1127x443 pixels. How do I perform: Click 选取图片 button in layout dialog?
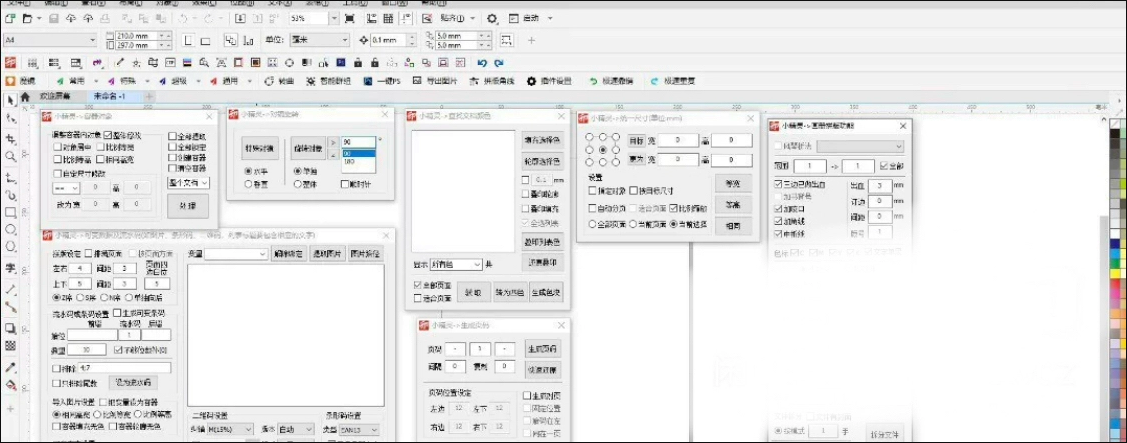[x=326, y=254]
